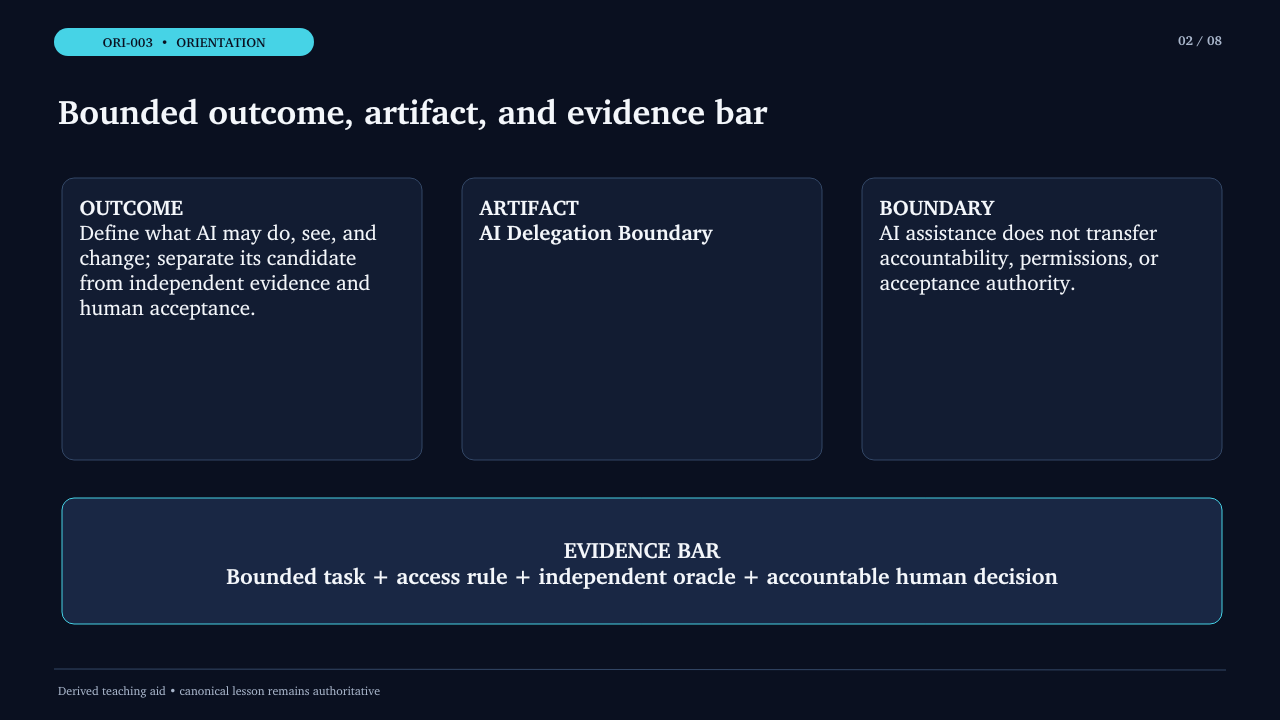Select the paragraph starting "Define what AI may do"

[x=229, y=271]
